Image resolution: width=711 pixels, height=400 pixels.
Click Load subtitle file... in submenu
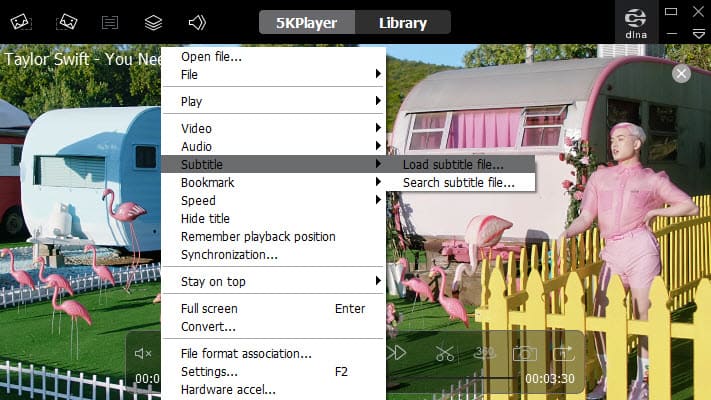[460, 164]
